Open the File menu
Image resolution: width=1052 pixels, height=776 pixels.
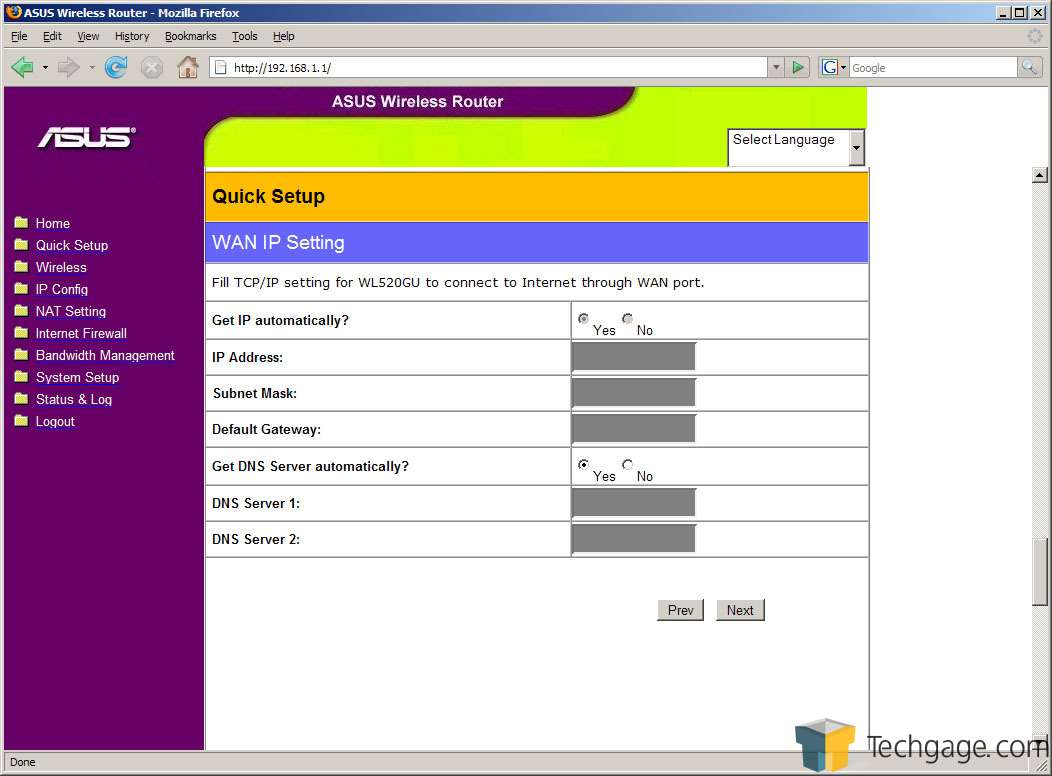pos(19,36)
